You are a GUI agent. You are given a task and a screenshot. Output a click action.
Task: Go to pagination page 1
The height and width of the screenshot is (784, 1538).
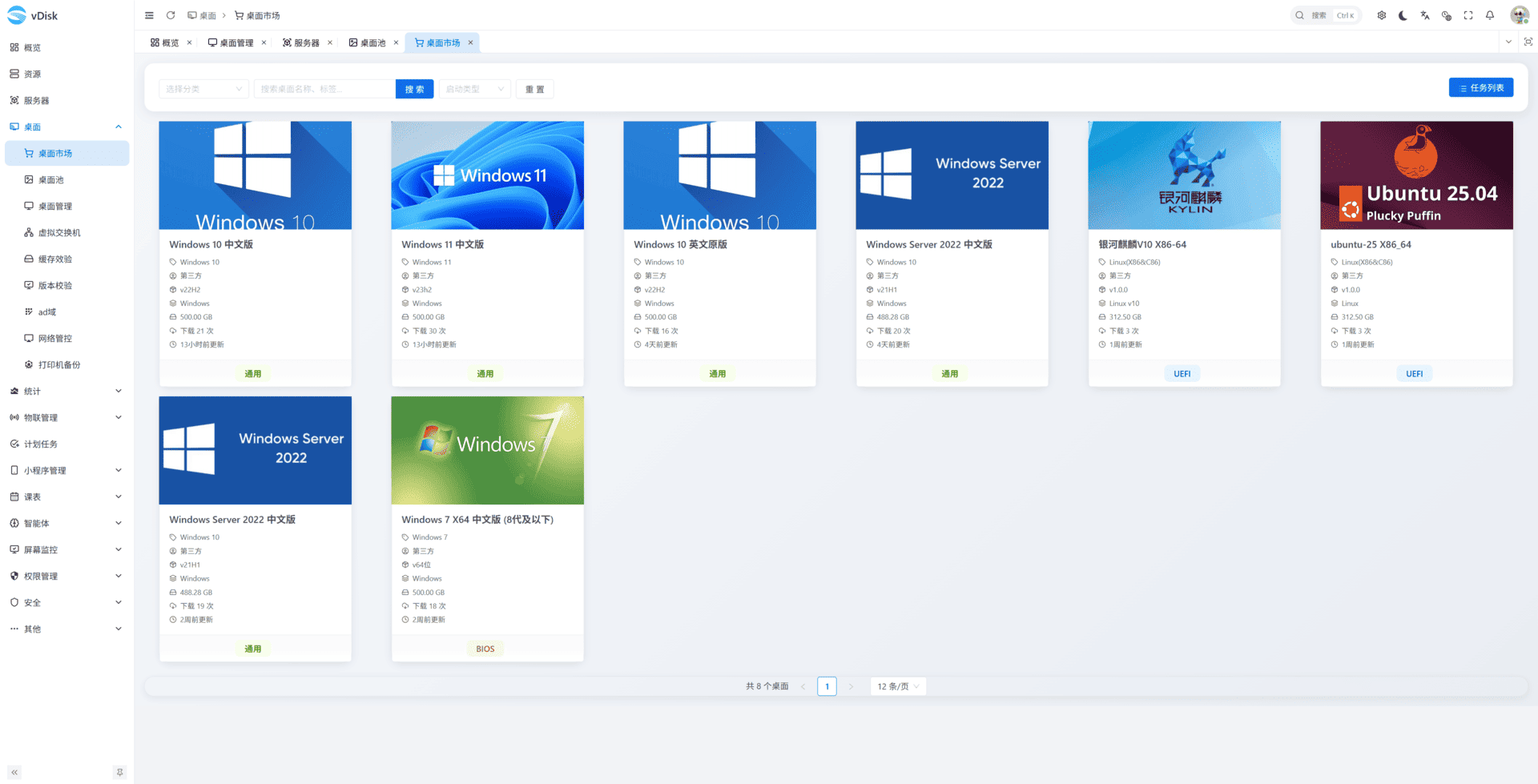[x=827, y=686]
